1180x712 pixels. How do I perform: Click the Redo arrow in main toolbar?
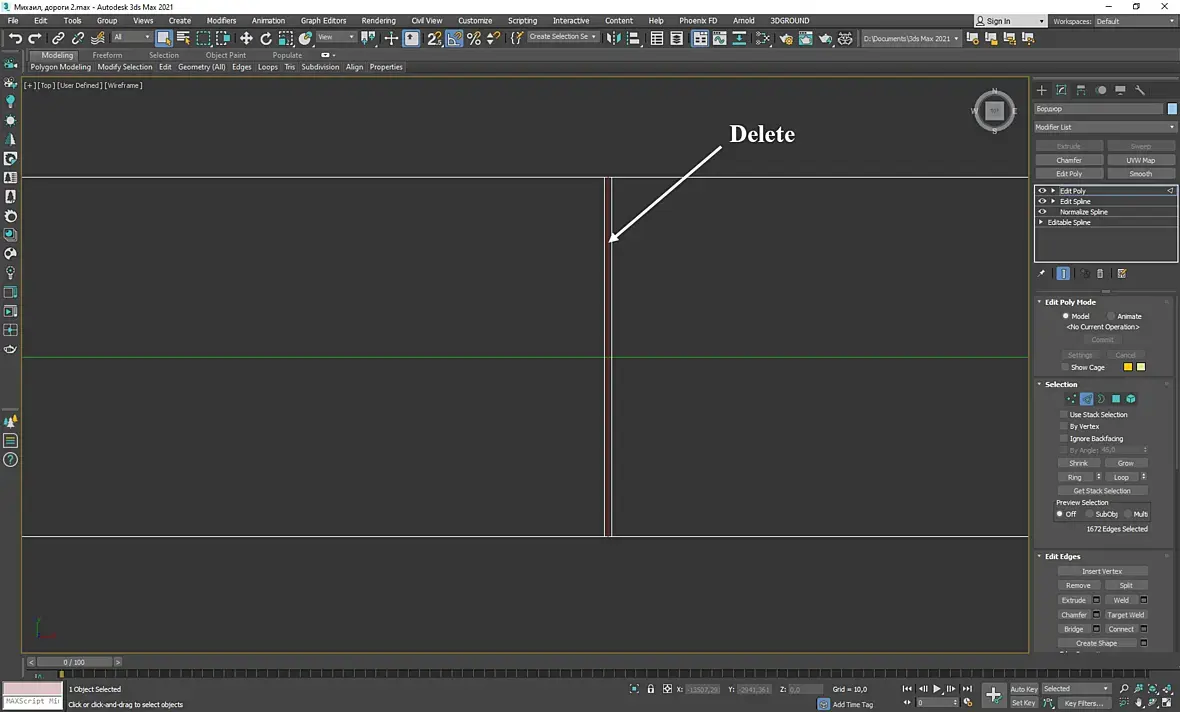pos(35,38)
